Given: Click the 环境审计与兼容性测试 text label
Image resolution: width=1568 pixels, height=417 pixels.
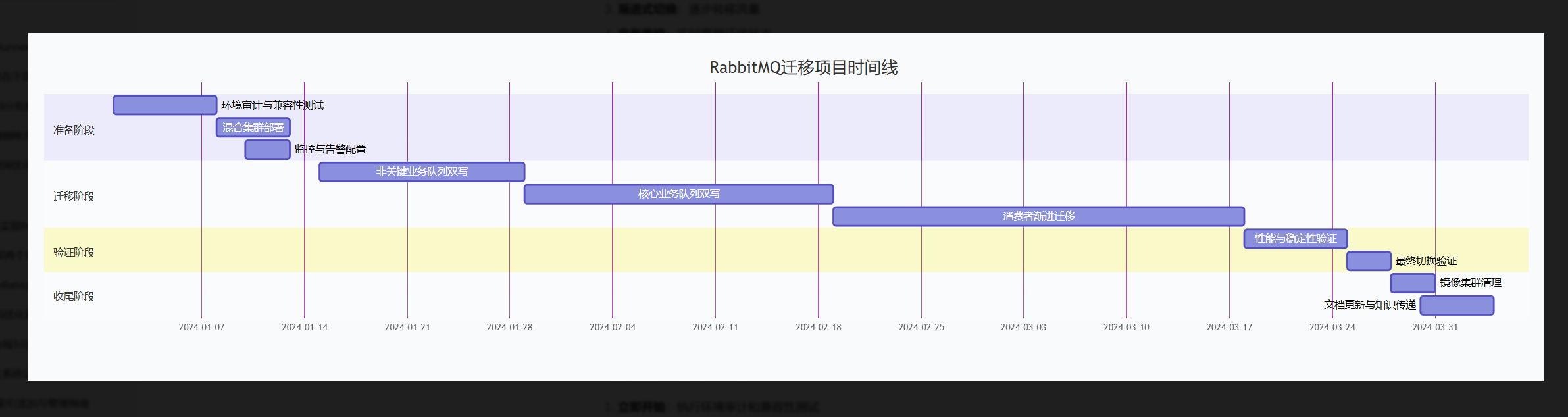Looking at the screenshot, I should click(272, 105).
